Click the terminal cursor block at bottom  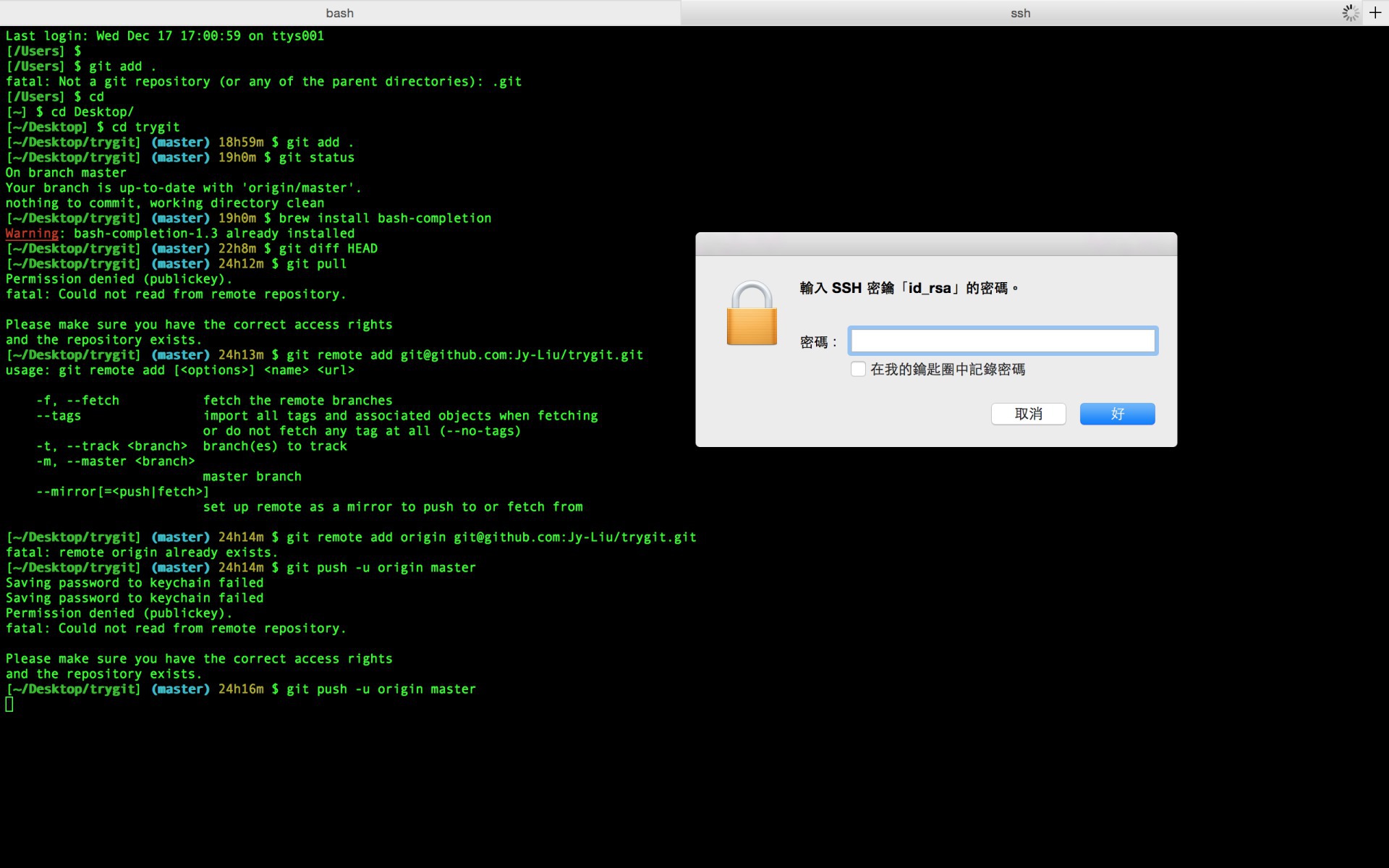[x=9, y=705]
